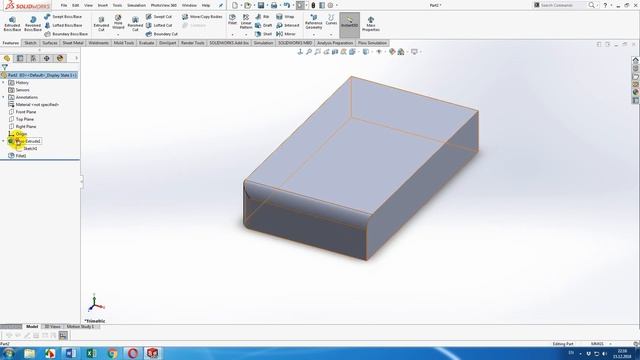Screen dimensions: 640x360
Task: Choose the Lofted Boss/Base command
Action: [x=63, y=25]
